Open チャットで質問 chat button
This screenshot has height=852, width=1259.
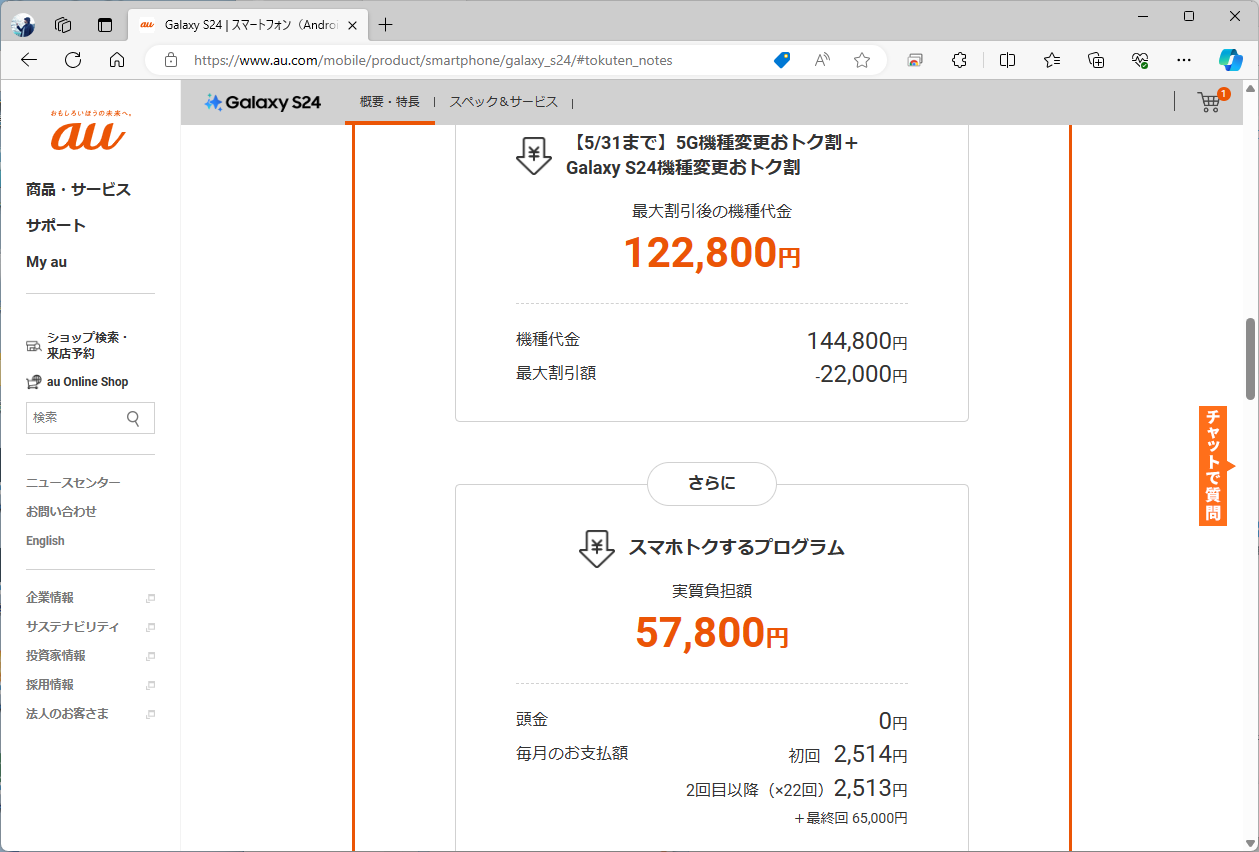click(1215, 466)
